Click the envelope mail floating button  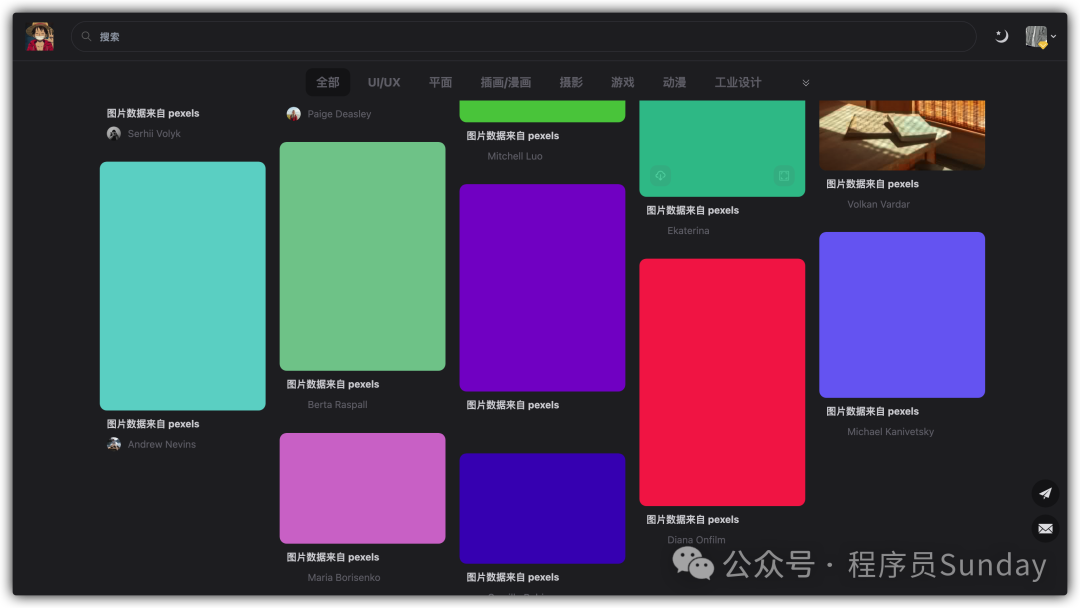(1045, 528)
